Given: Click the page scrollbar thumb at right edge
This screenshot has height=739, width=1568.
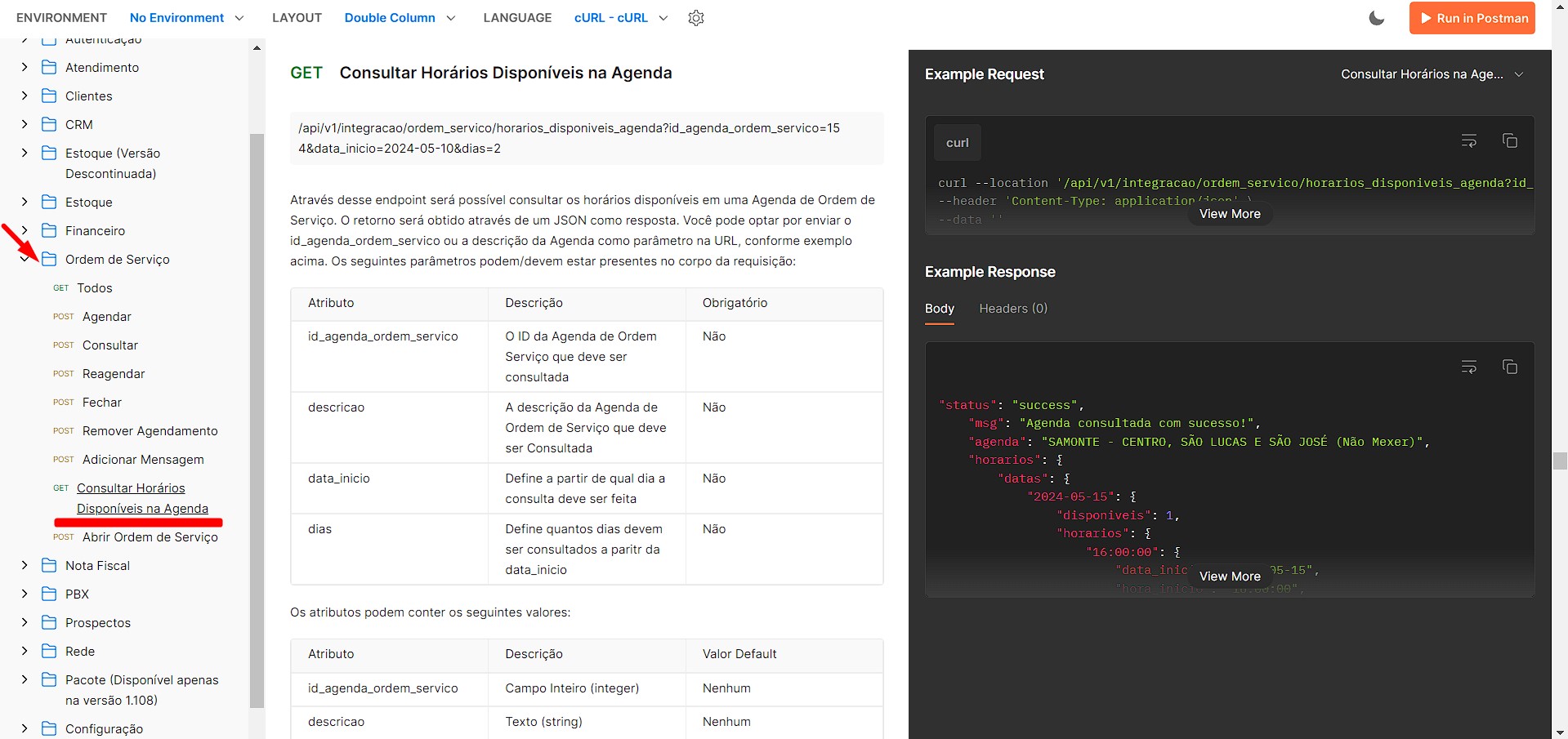Looking at the screenshot, I should (x=1560, y=461).
